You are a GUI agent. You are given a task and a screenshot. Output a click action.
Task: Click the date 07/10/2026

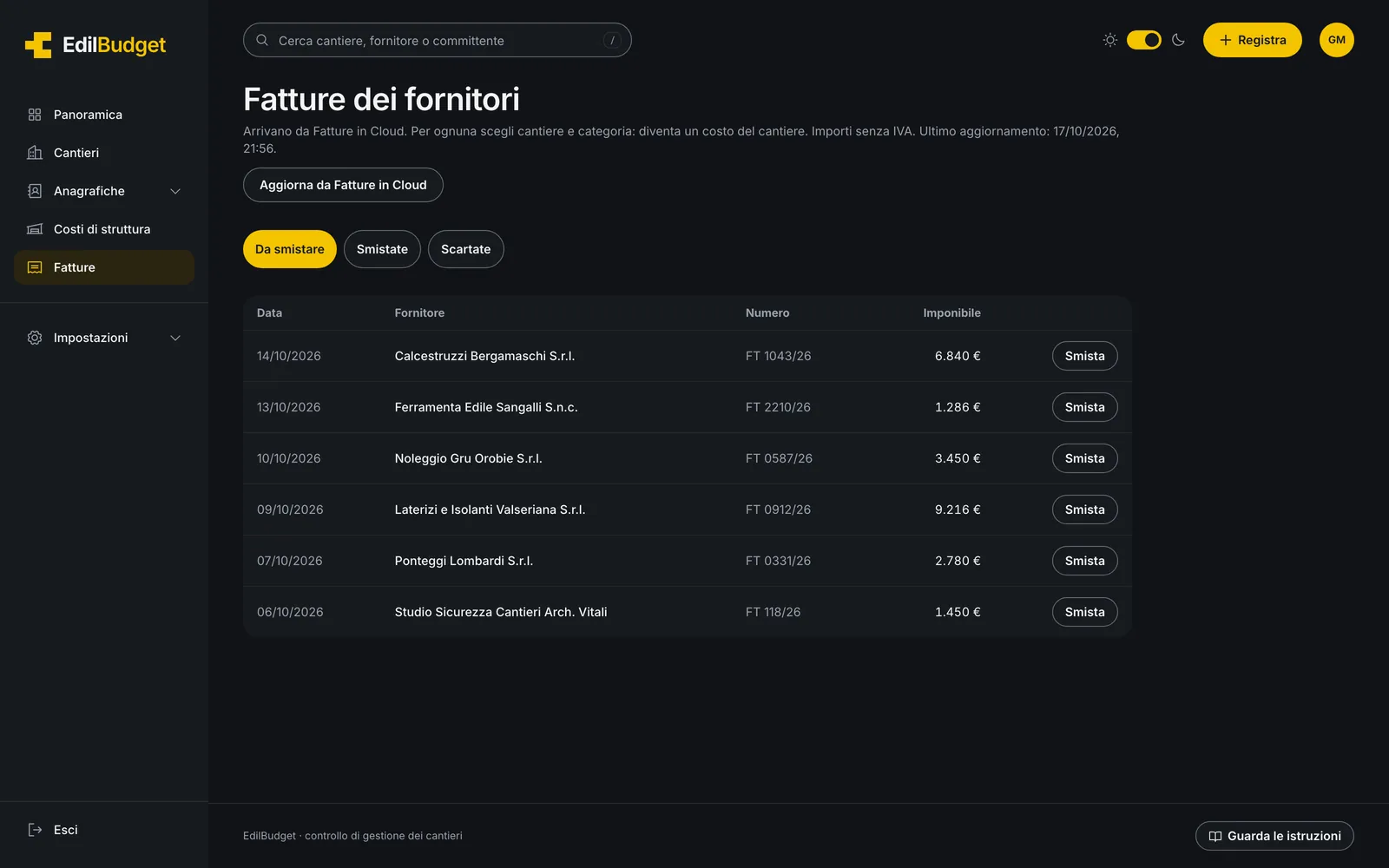coord(290,561)
